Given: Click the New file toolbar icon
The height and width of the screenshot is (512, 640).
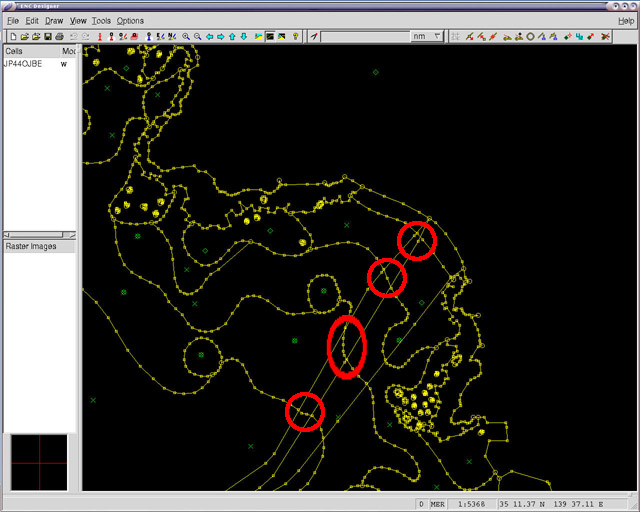Looking at the screenshot, I should coord(12,37).
